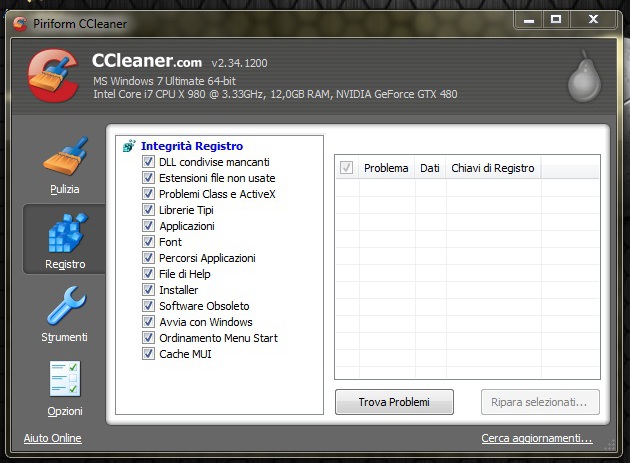
Task: Click the Integrità Registro header icon
Action: click(129, 146)
